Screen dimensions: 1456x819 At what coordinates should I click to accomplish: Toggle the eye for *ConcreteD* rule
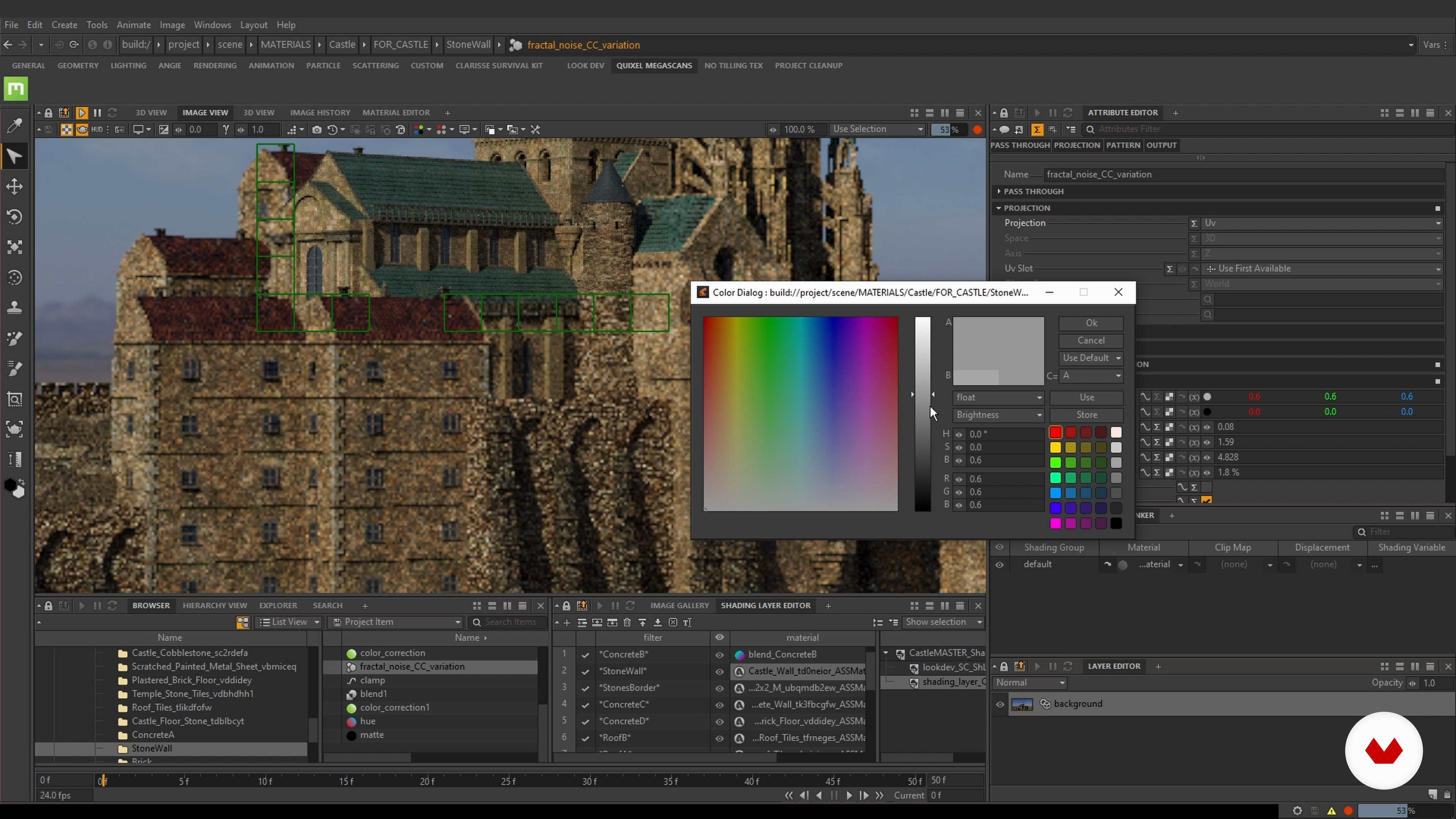(x=720, y=721)
